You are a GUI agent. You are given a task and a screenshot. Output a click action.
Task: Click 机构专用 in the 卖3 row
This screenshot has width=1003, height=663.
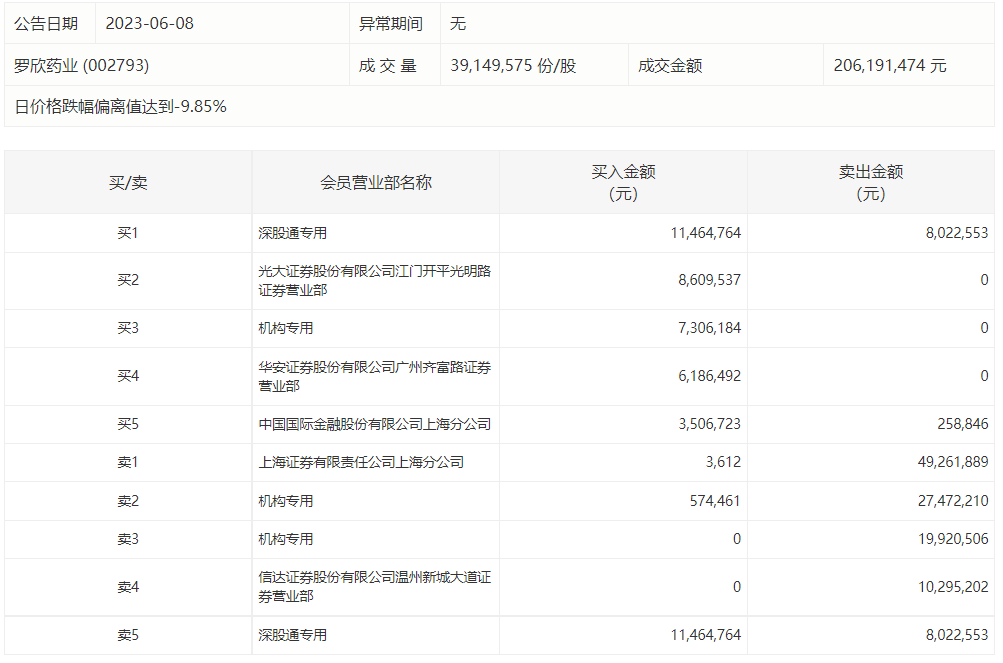pos(286,539)
